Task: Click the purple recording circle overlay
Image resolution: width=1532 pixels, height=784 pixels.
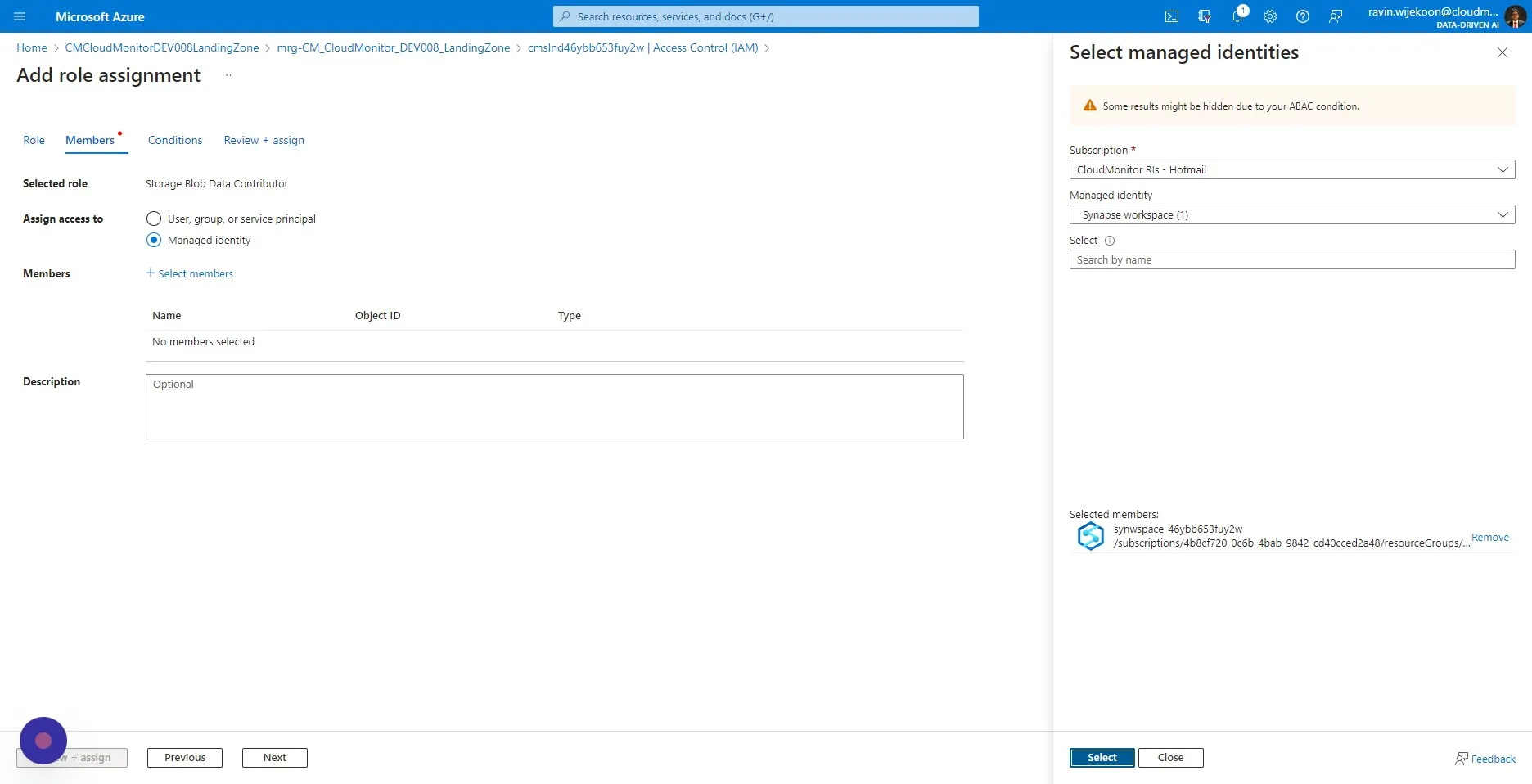Action: pyautogui.click(x=43, y=741)
